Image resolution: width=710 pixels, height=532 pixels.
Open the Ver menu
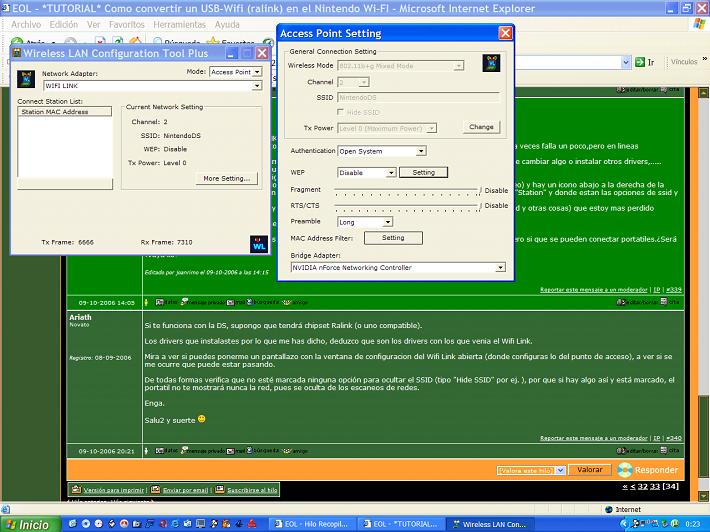coord(93,24)
